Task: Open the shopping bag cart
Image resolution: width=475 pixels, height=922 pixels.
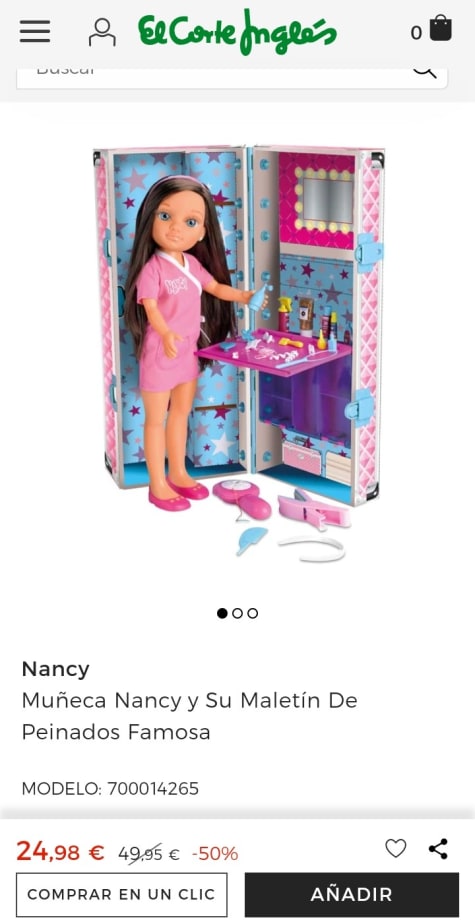Action: click(440, 28)
